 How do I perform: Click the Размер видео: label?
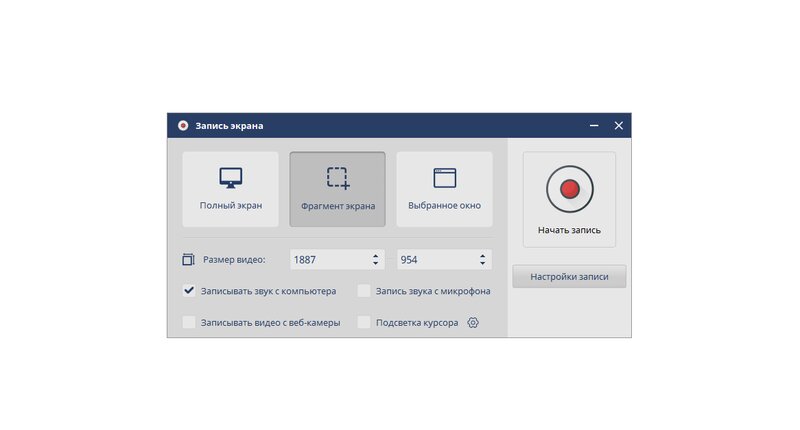(234, 260)
